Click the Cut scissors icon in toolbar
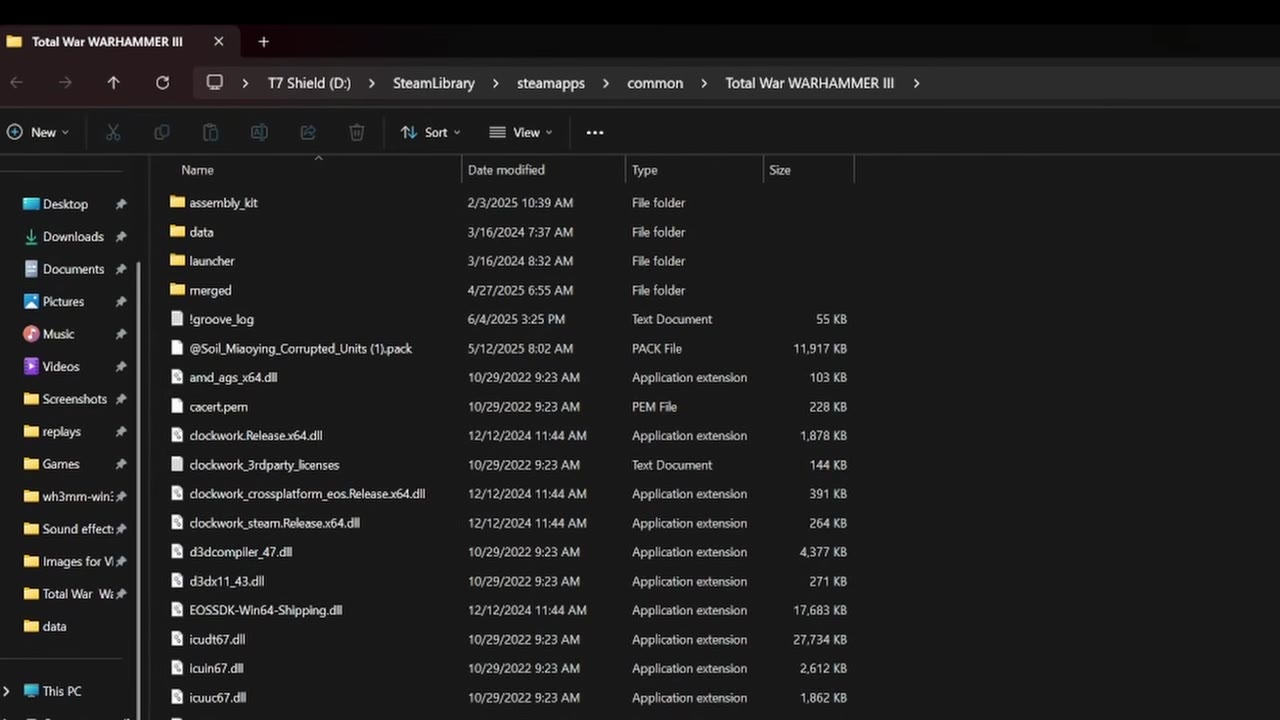 pyautogui.click(x=113, y=132)
